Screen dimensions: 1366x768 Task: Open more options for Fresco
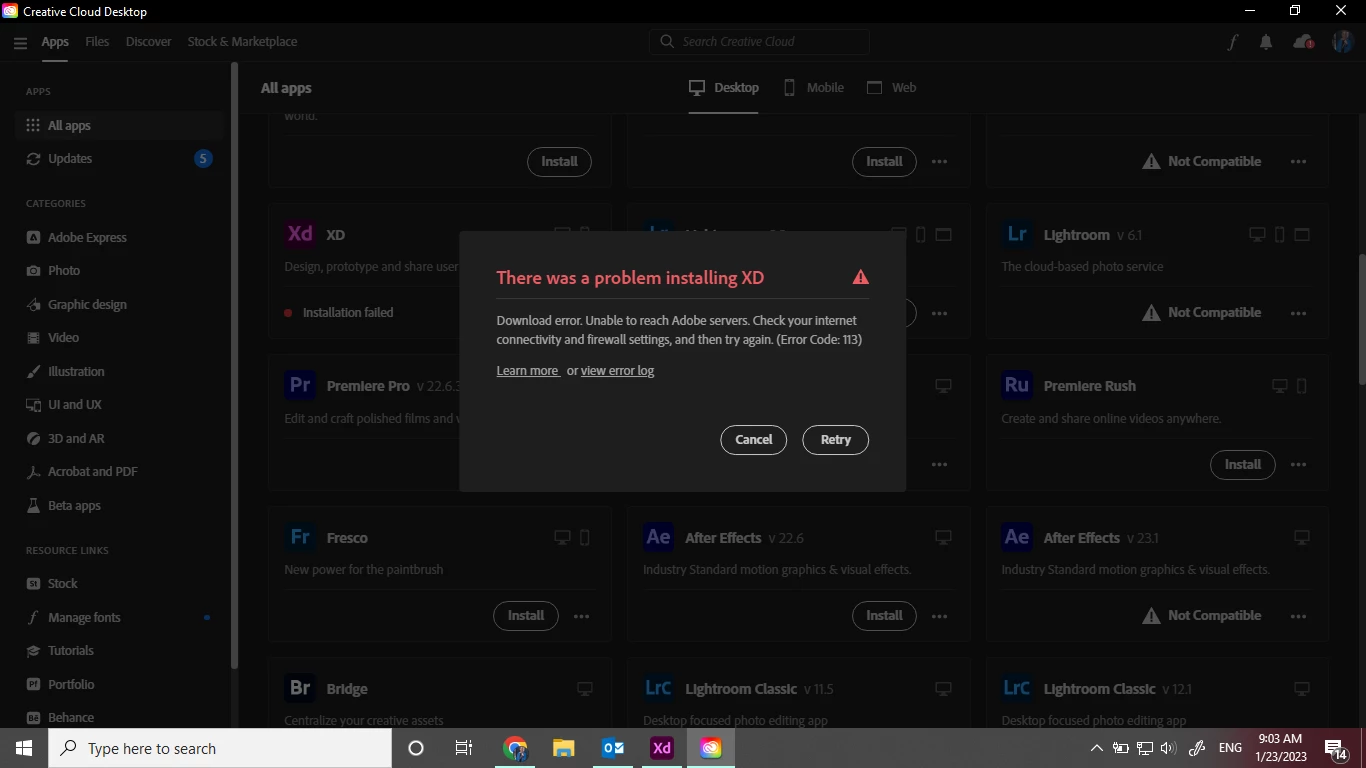click(x=581, y=616)
